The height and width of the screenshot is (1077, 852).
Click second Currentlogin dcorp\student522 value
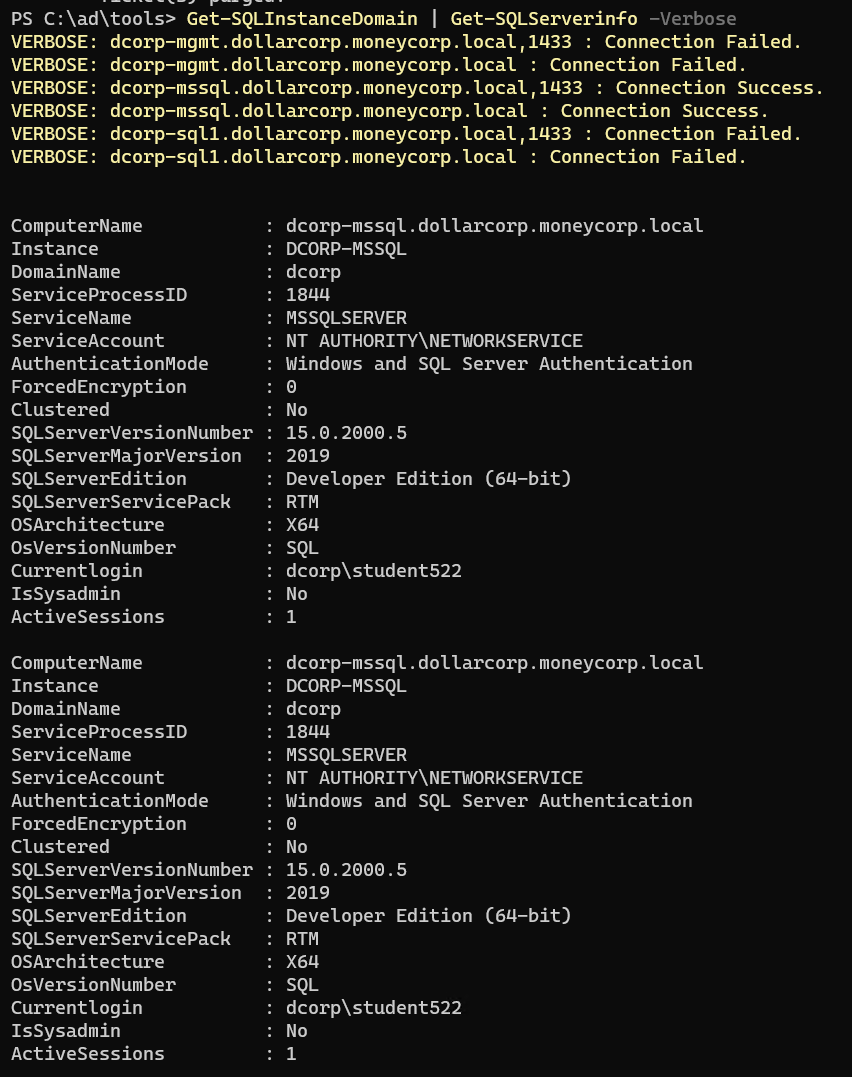point(374,1008)
